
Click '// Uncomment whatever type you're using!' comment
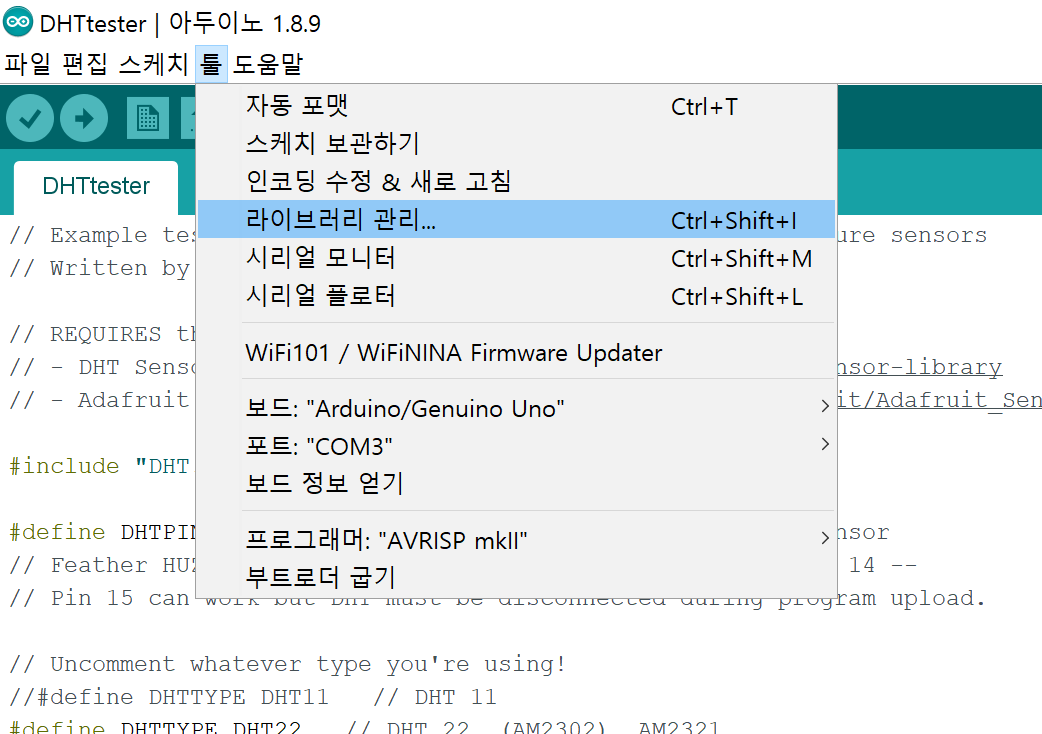(x=288, y=664)
